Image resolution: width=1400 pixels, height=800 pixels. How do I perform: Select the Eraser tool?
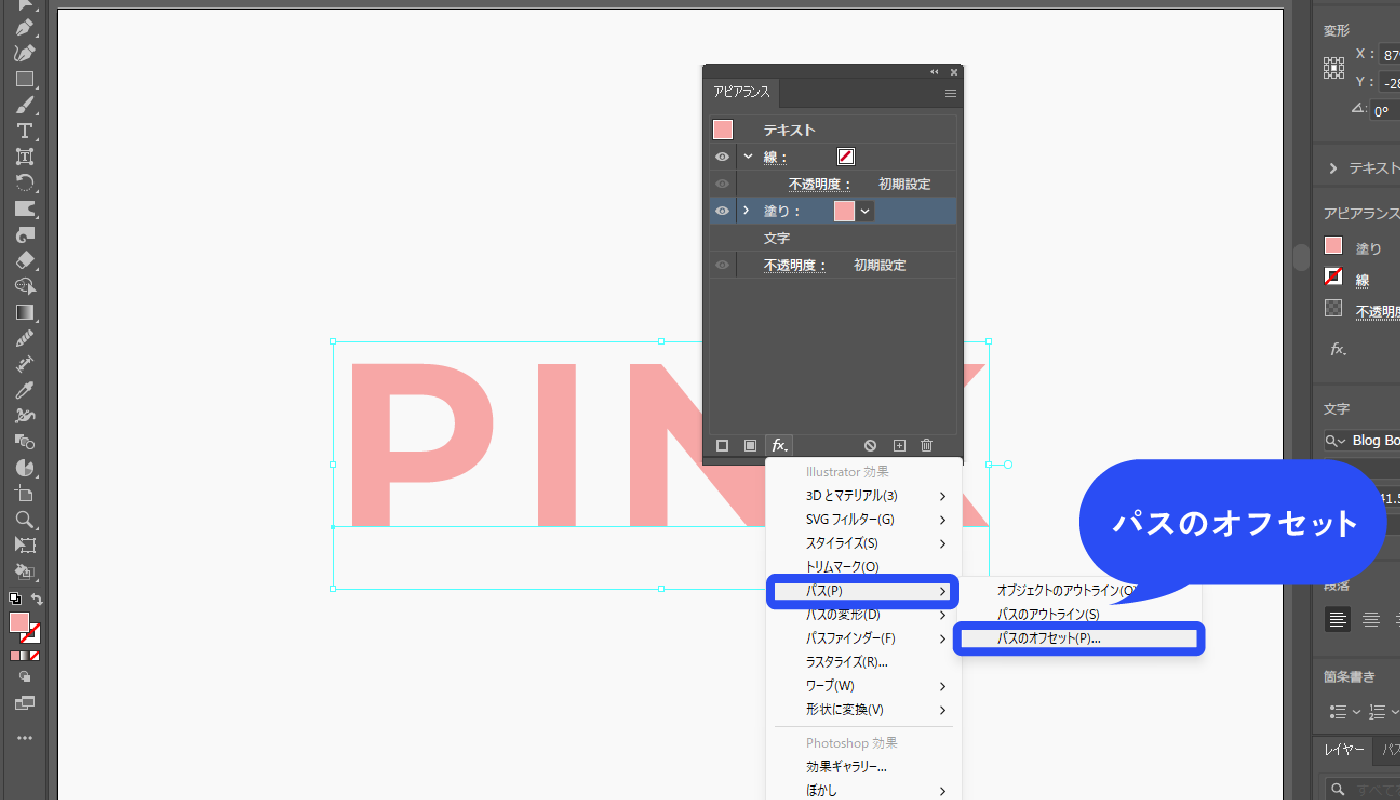[25, 261]
